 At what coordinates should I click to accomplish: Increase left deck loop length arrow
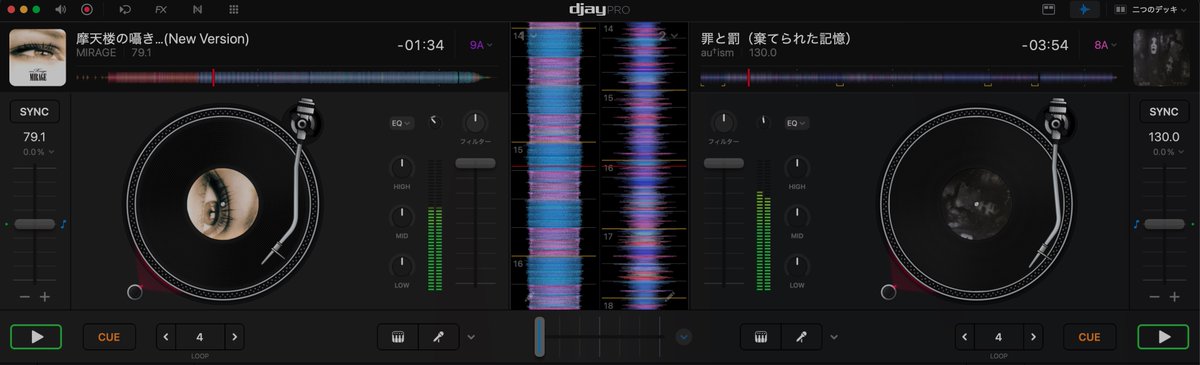tap(235, 337)
